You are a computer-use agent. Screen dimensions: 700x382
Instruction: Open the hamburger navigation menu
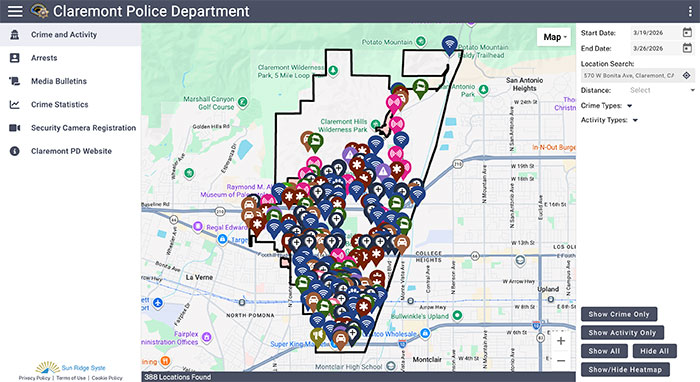[x=15, y=11]
